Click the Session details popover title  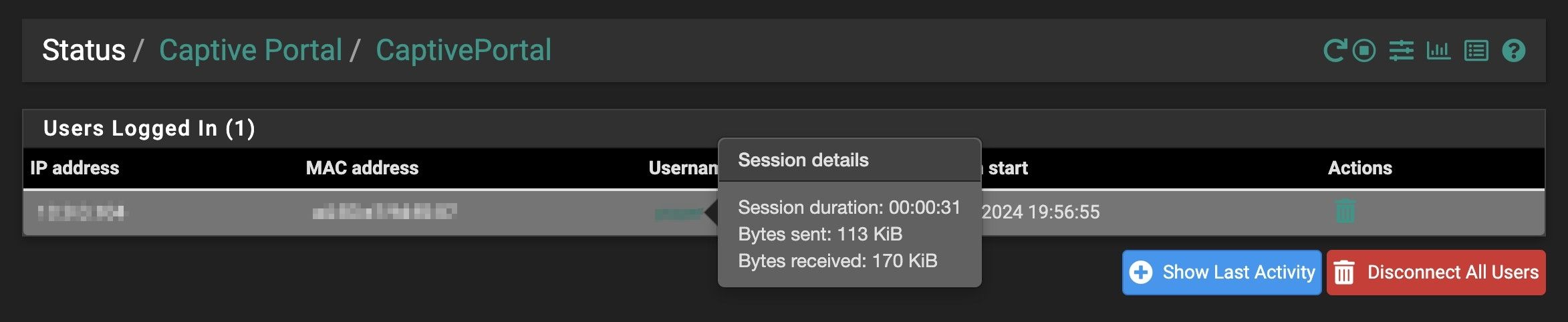[x=803, y=160]
